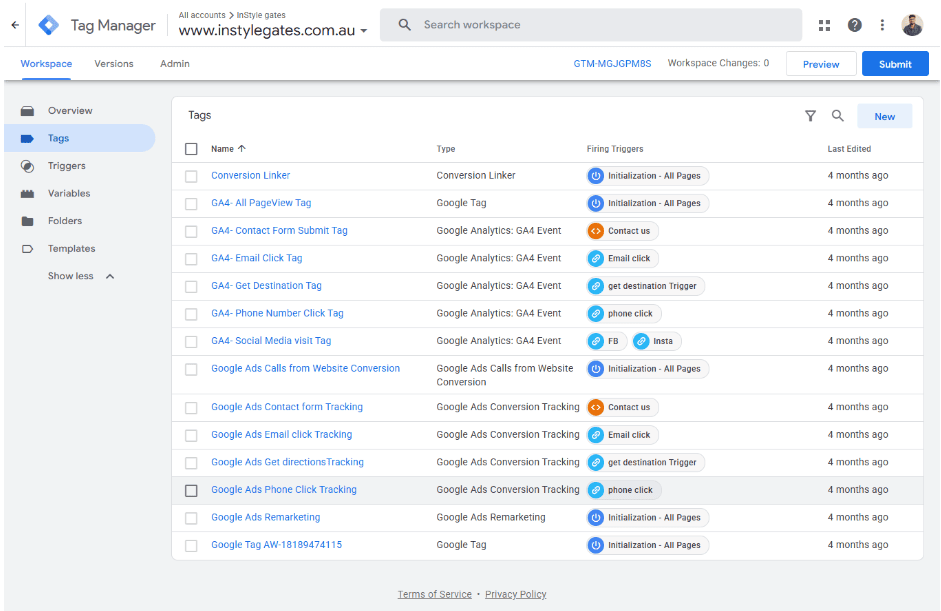Check the GA4- Get Destination Tag checkbox

(x=191, y=287)
